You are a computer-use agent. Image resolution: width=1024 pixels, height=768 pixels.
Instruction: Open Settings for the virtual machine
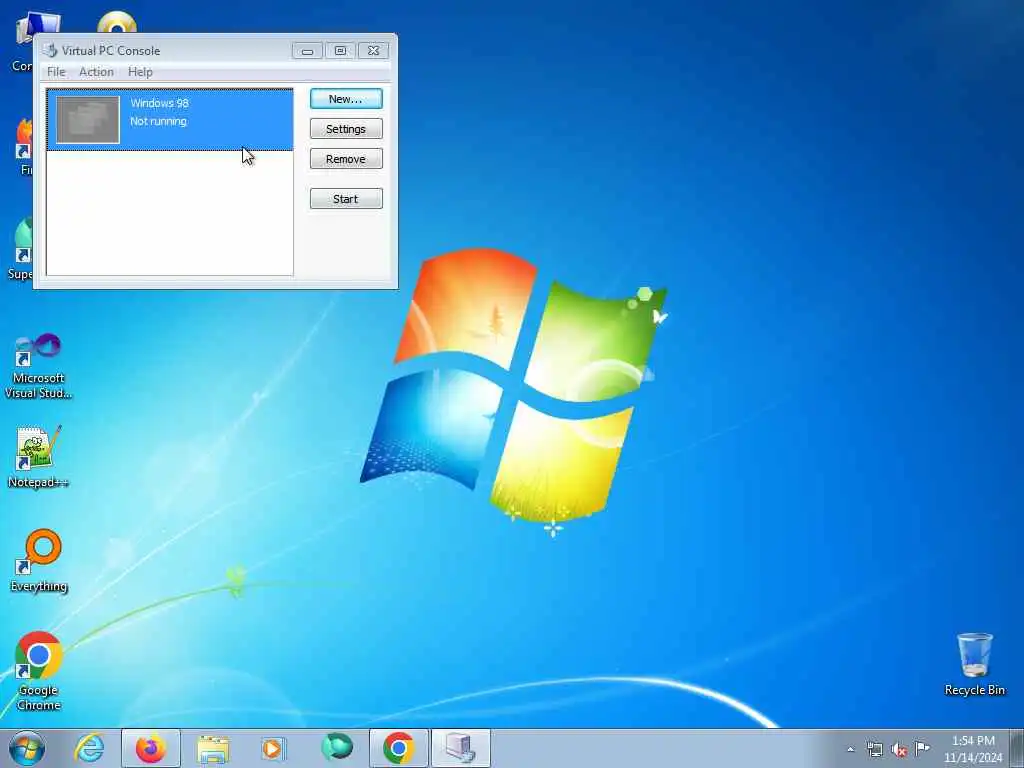pos(346,129)
